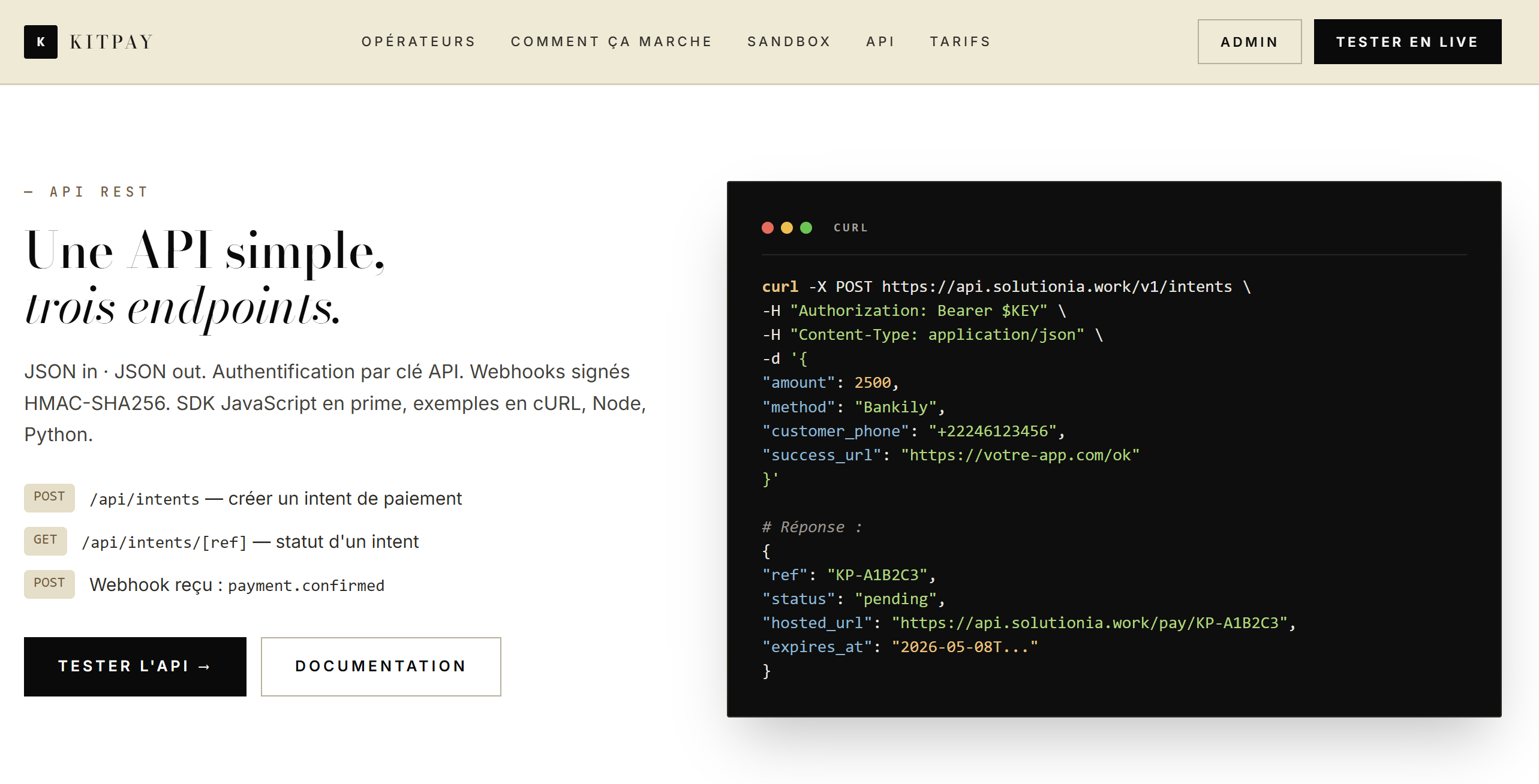Click the KITPAY brand name

click(x=112, y=42)
